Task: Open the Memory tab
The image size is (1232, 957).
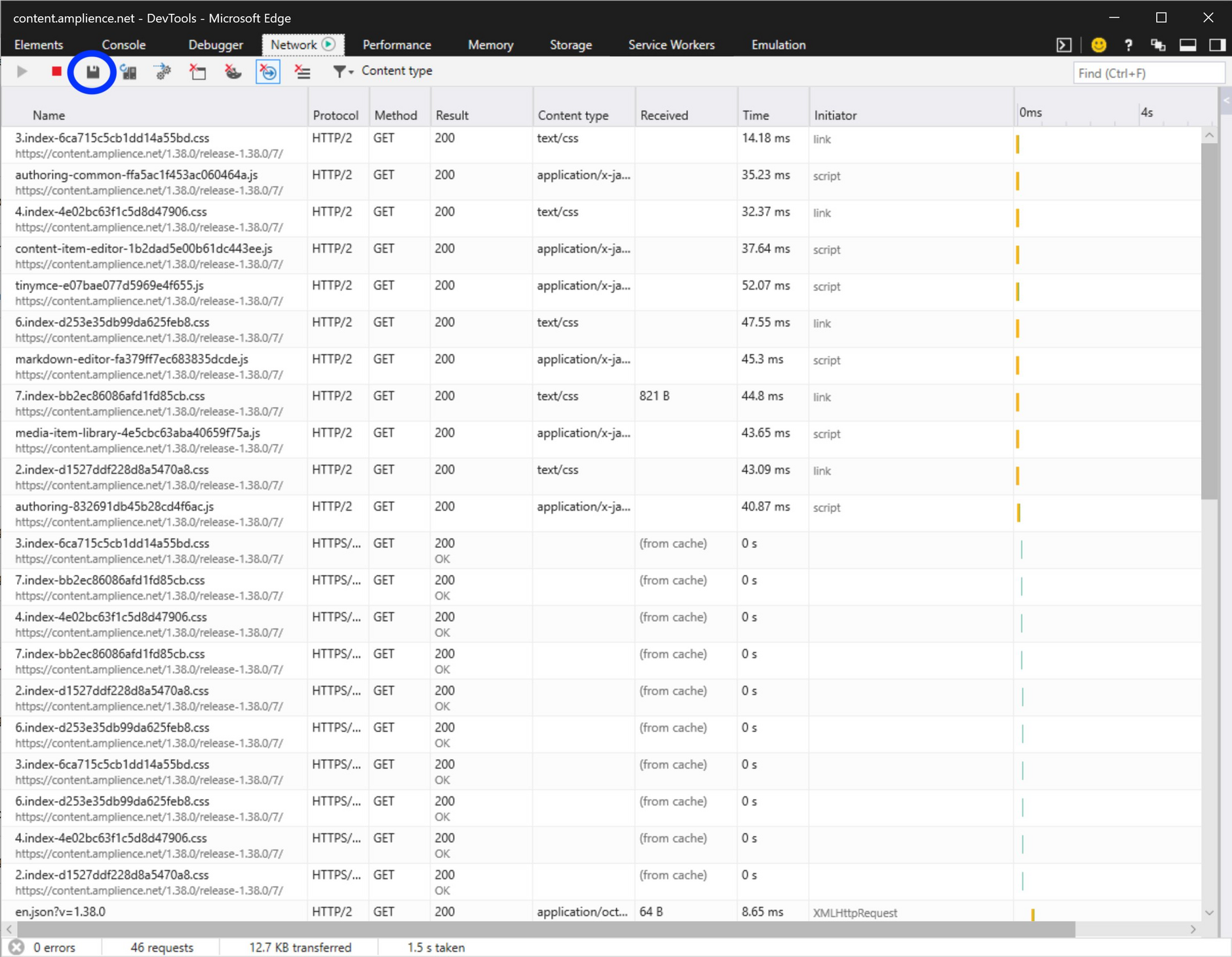Action: 491,45
